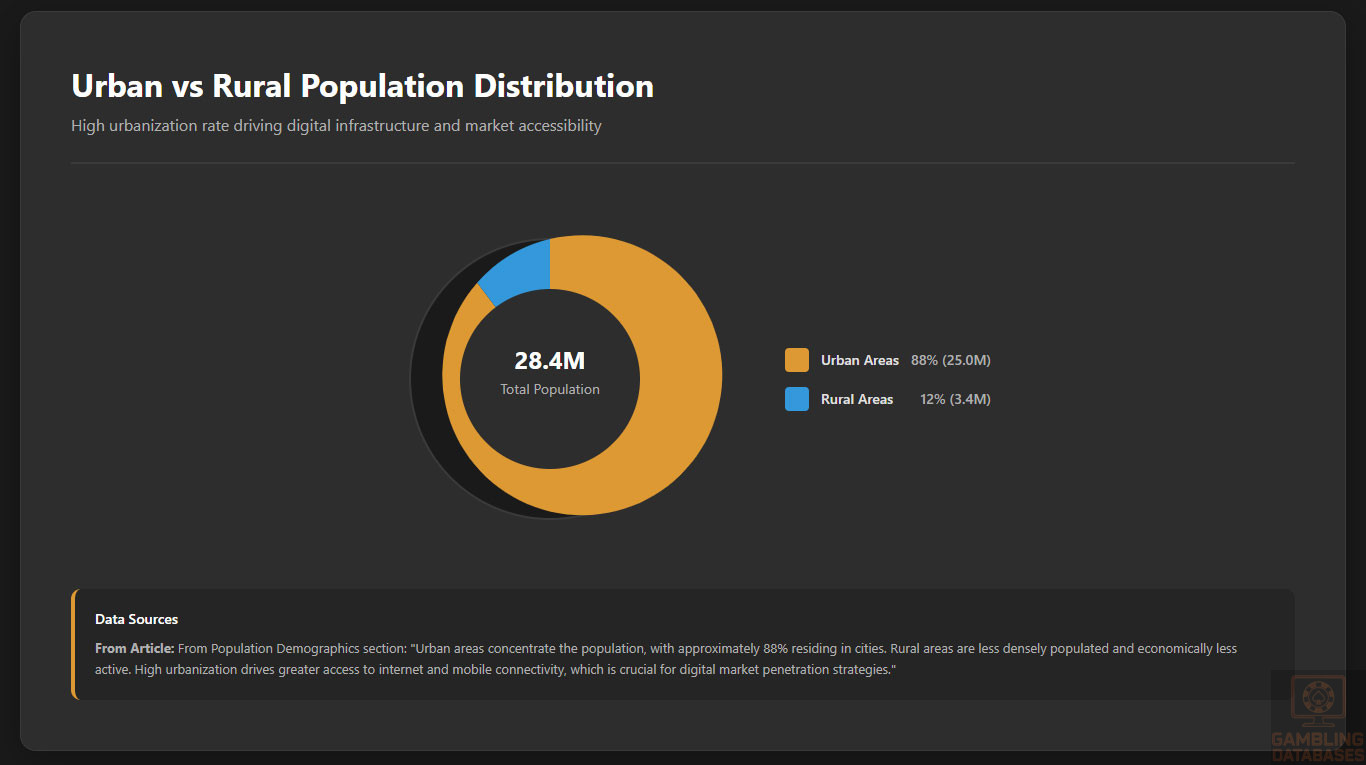Click the '88% (25.0M)' legend value
Viewport: 1366px width, 765px height.
tap(950, 360)
